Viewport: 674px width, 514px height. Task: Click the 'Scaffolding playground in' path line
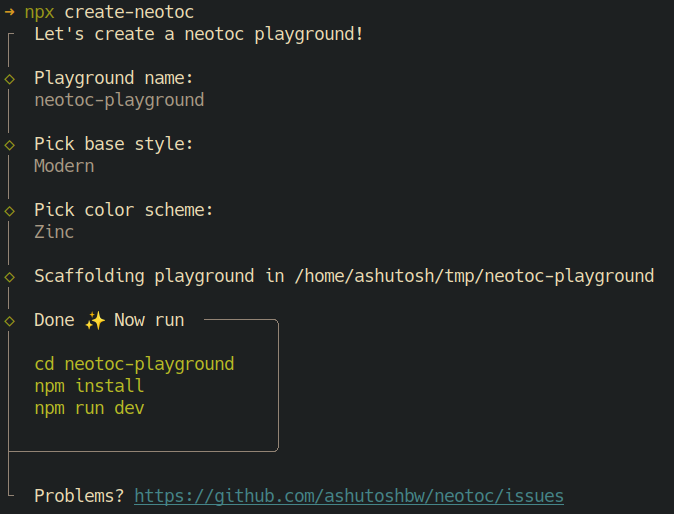coord(344,276)
